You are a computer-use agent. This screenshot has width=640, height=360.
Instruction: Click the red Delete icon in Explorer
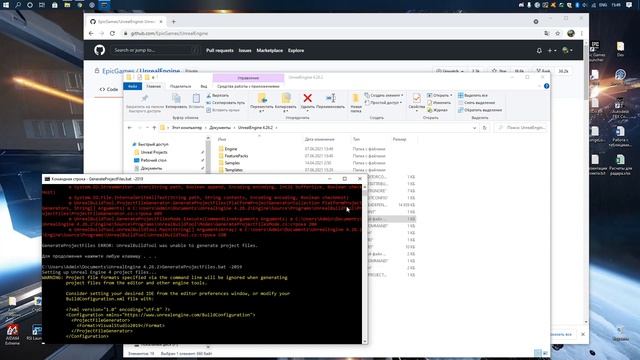point(308,98)
